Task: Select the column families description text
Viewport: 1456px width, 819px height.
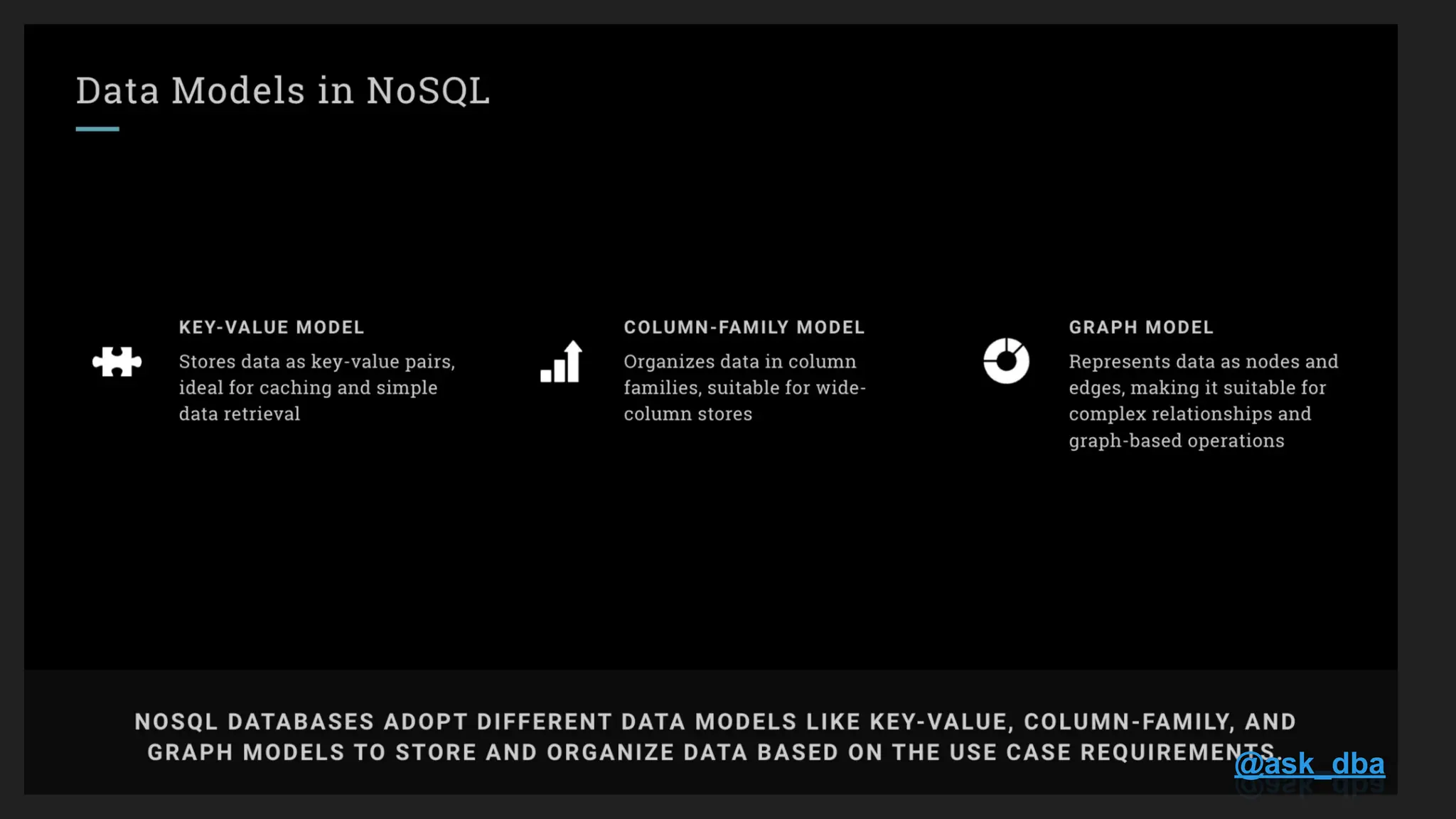Action: [744, 387]
